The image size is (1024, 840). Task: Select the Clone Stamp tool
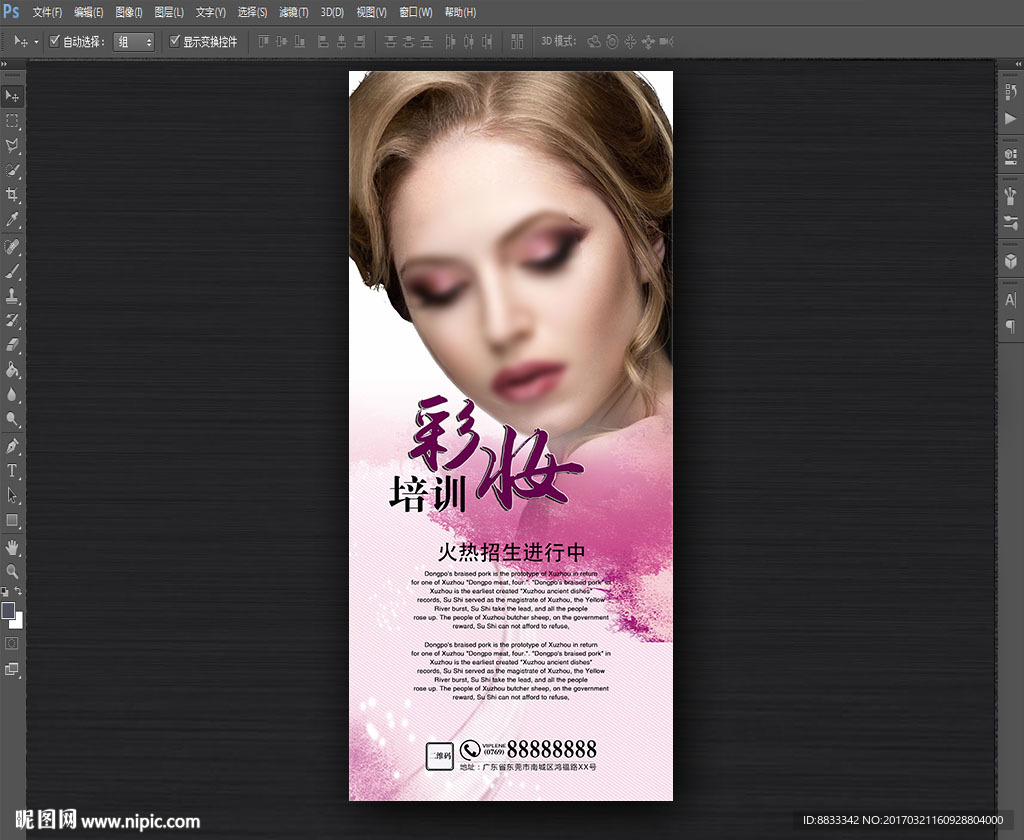(13, 296)
